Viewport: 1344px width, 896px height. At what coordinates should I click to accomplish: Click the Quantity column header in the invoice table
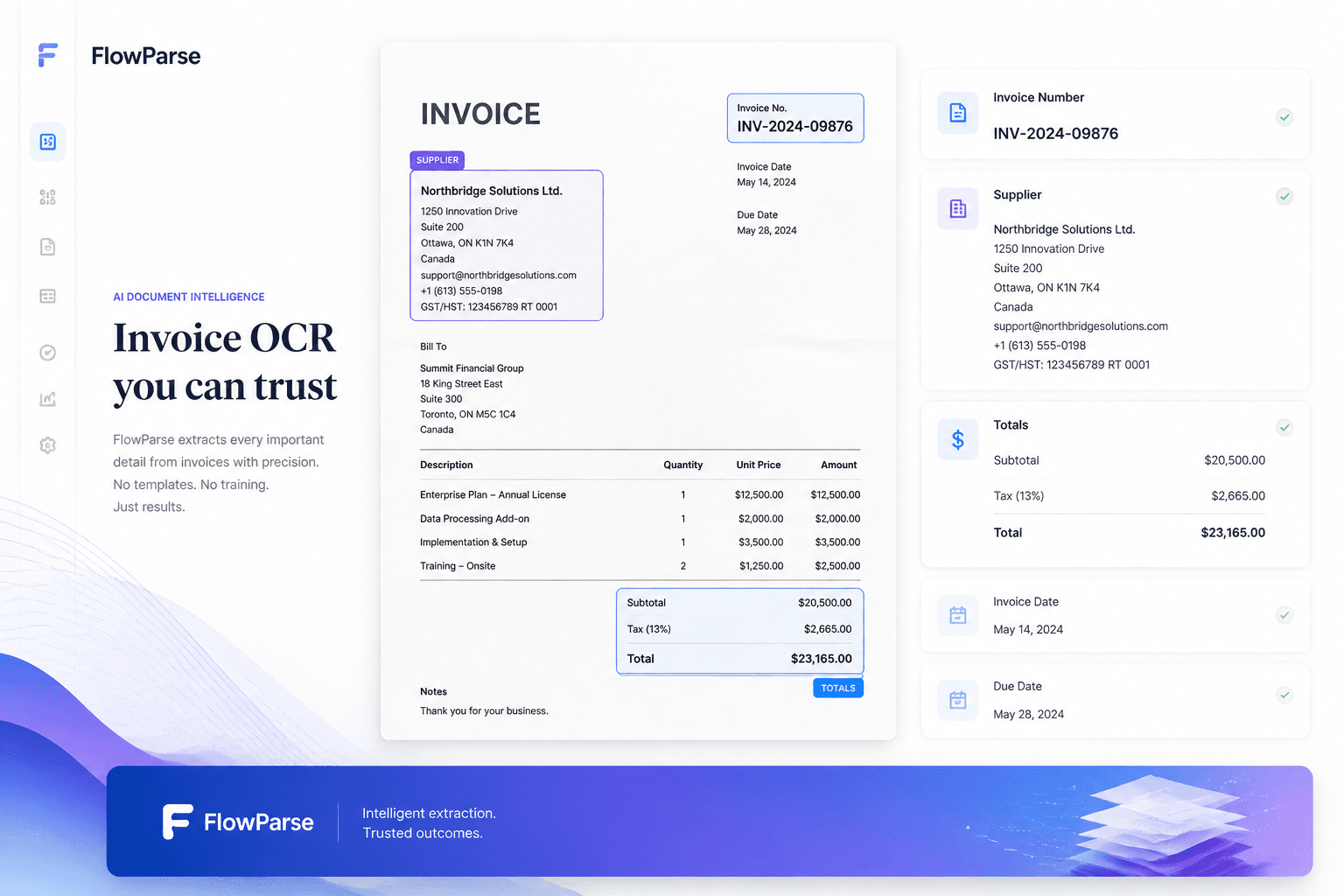click(683, 465)
